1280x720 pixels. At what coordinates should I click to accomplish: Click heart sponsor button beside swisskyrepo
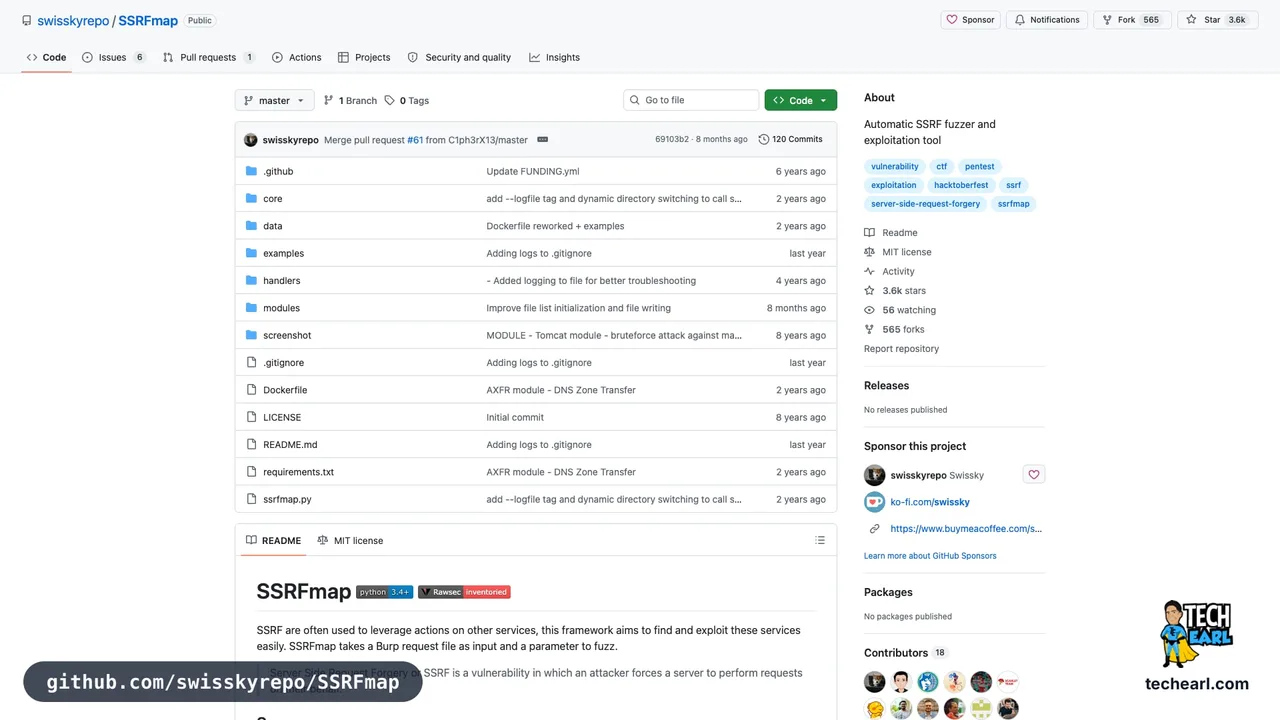tap(1034, 475)
